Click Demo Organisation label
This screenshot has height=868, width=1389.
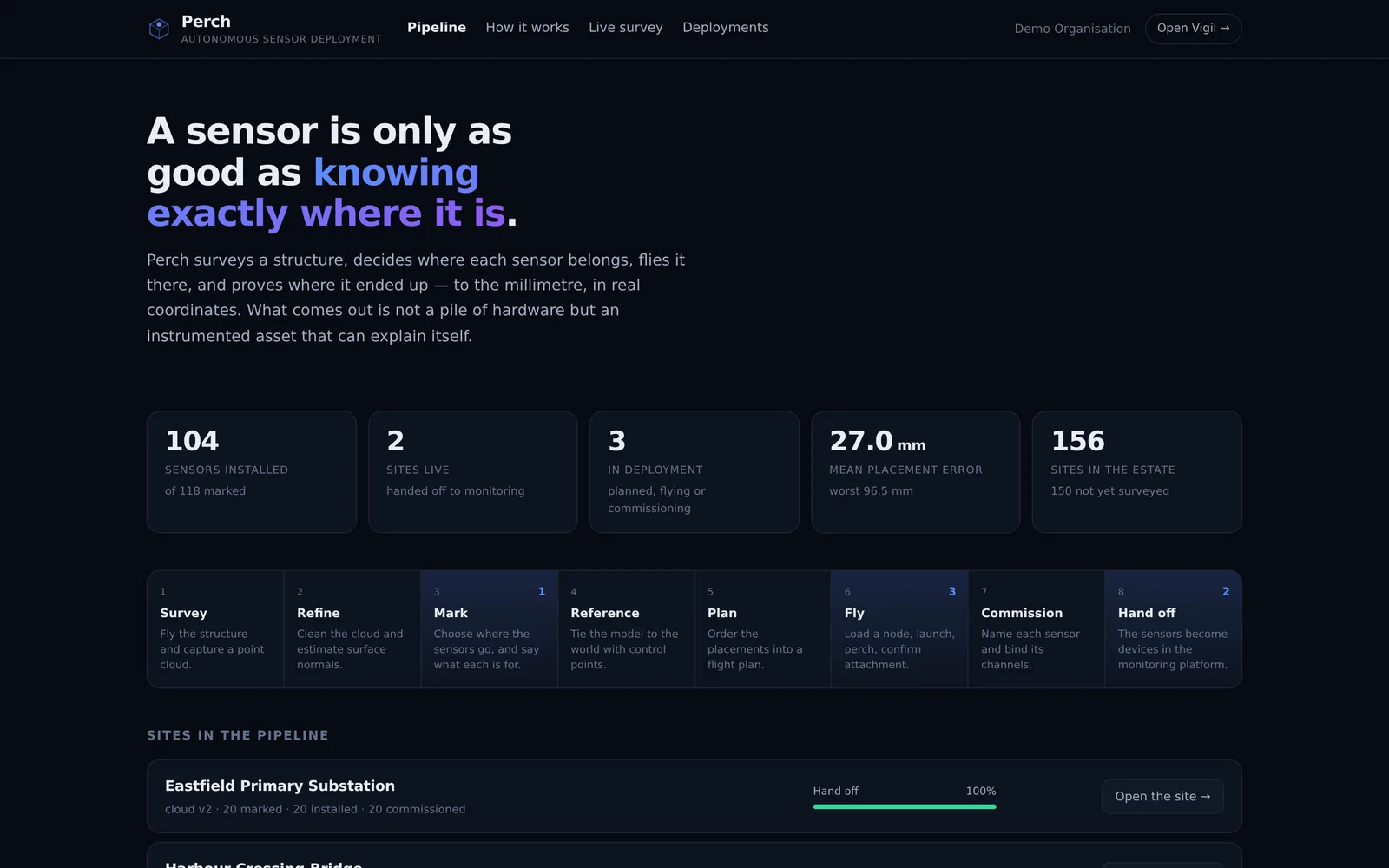click(x=1072, y=29)
